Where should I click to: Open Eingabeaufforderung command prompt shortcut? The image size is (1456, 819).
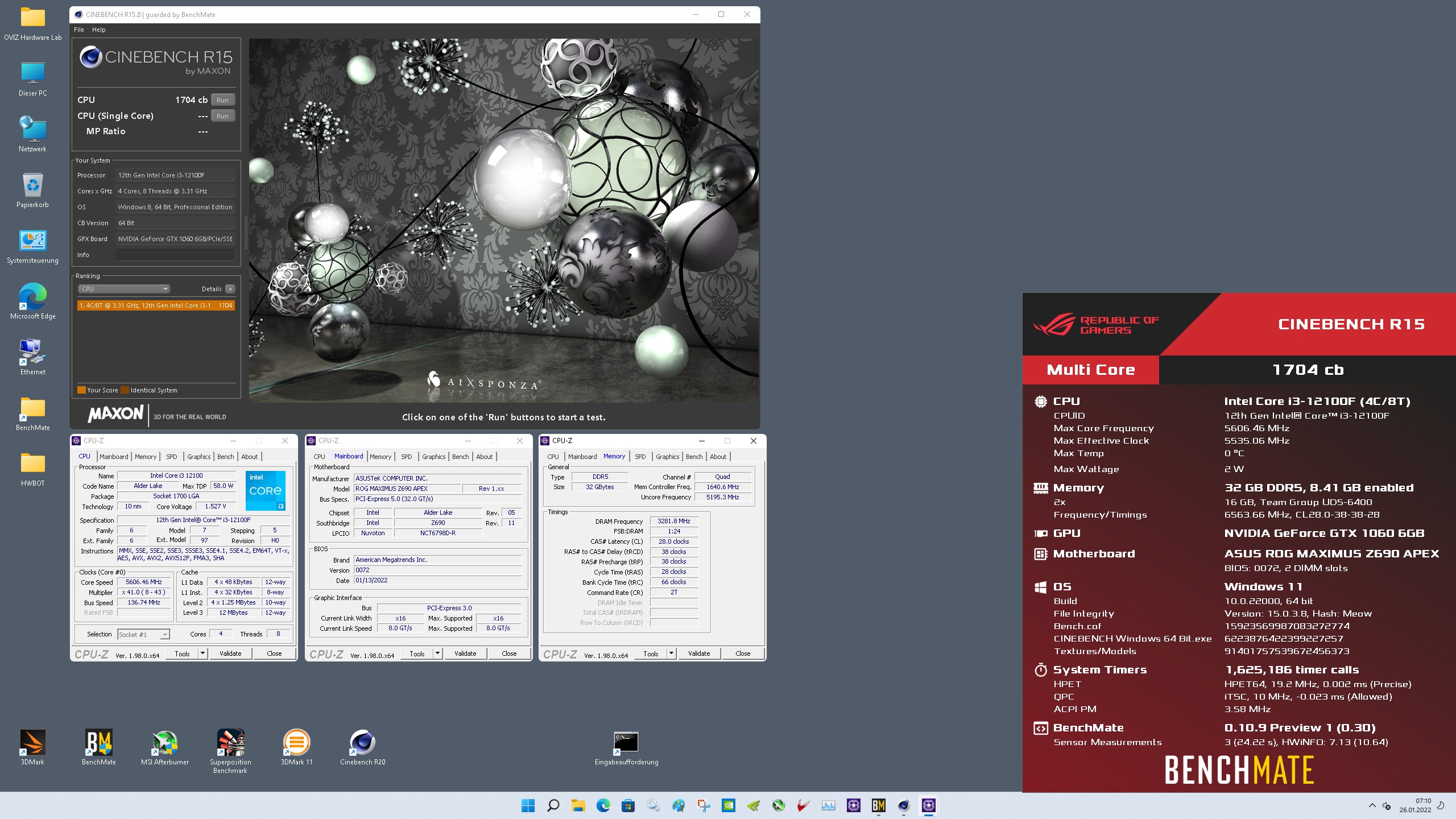[626, 748]
